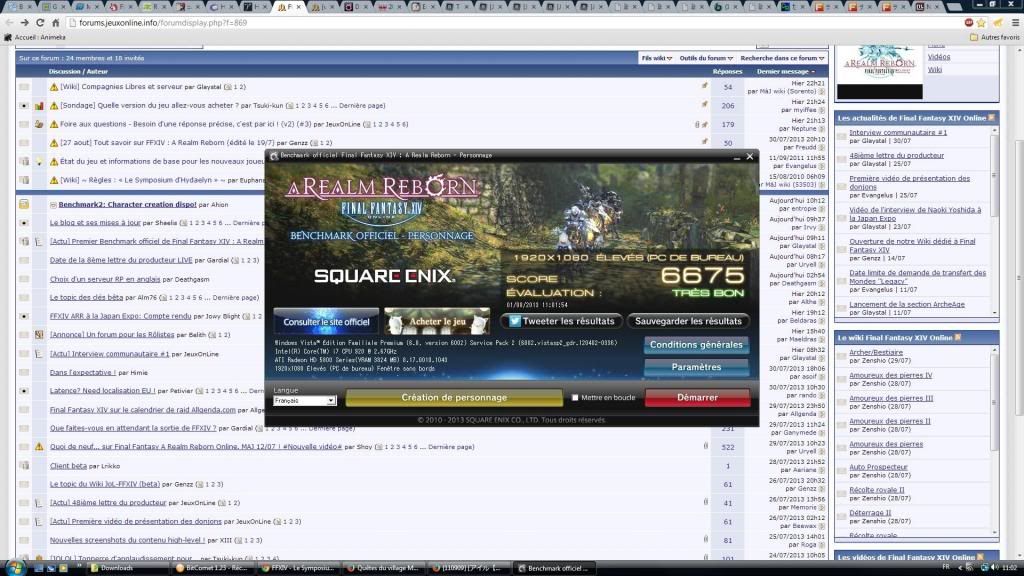The image size is (1024, 576).
Task: Open the Vidéos link in the sidebar
Action: [x=939, y=57]
